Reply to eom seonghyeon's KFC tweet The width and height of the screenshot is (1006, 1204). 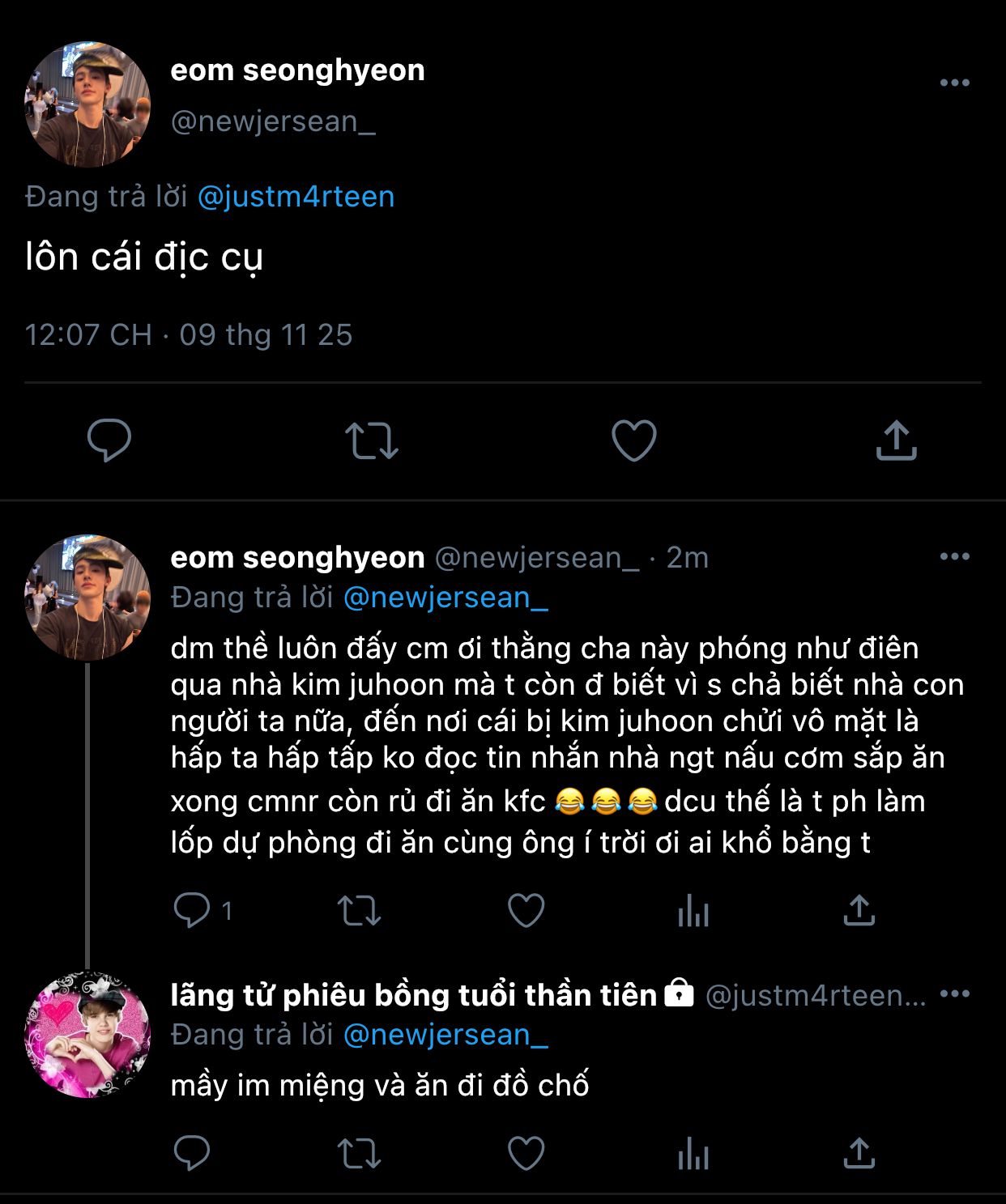[x=192, y=910]
